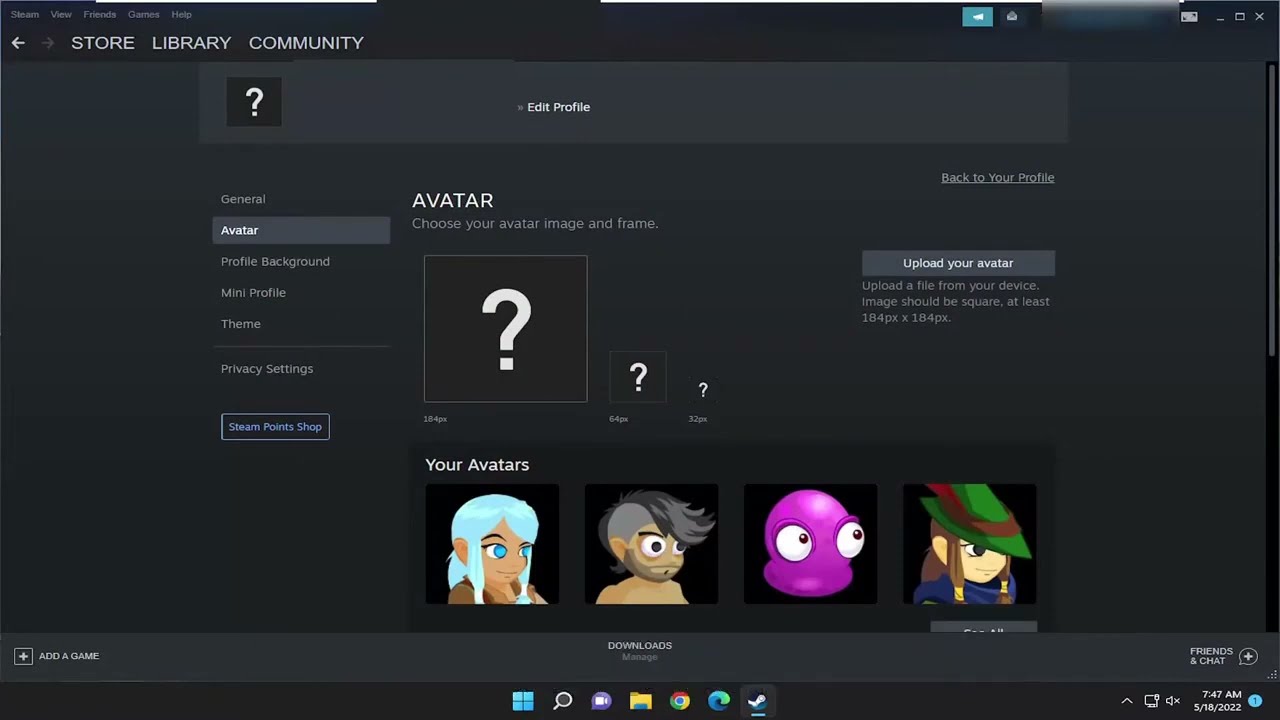Launch Google Chrome from taskbar
Image resolution: width=1280 pixels, height=720 pixels.
[x=680, y=701]
